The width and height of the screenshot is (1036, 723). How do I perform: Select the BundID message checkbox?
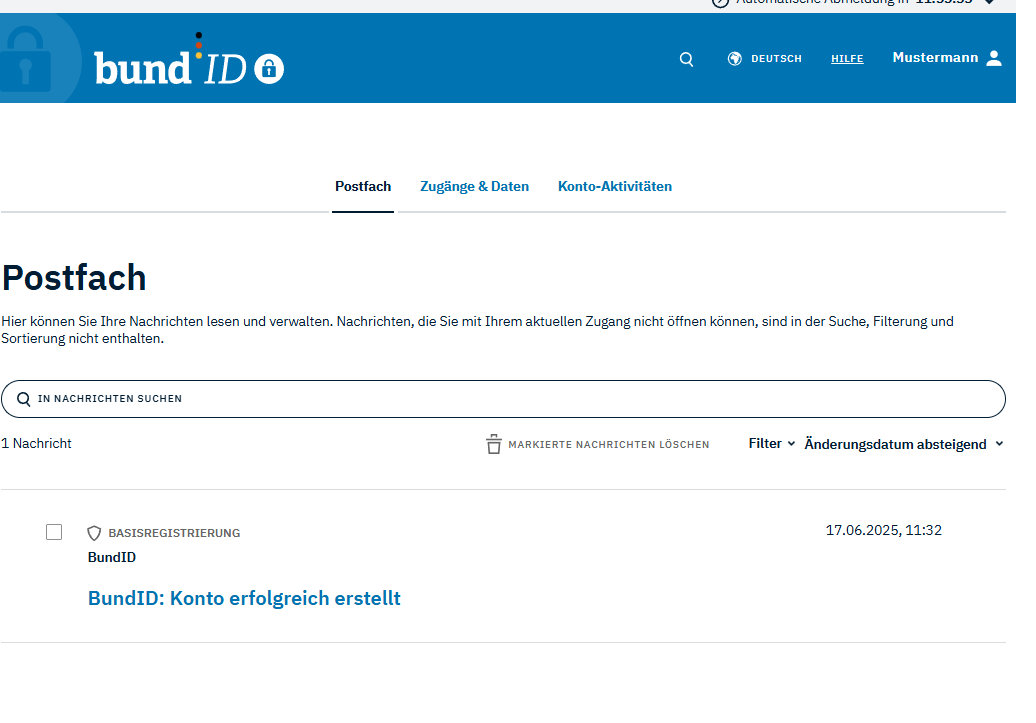[54, 532]
